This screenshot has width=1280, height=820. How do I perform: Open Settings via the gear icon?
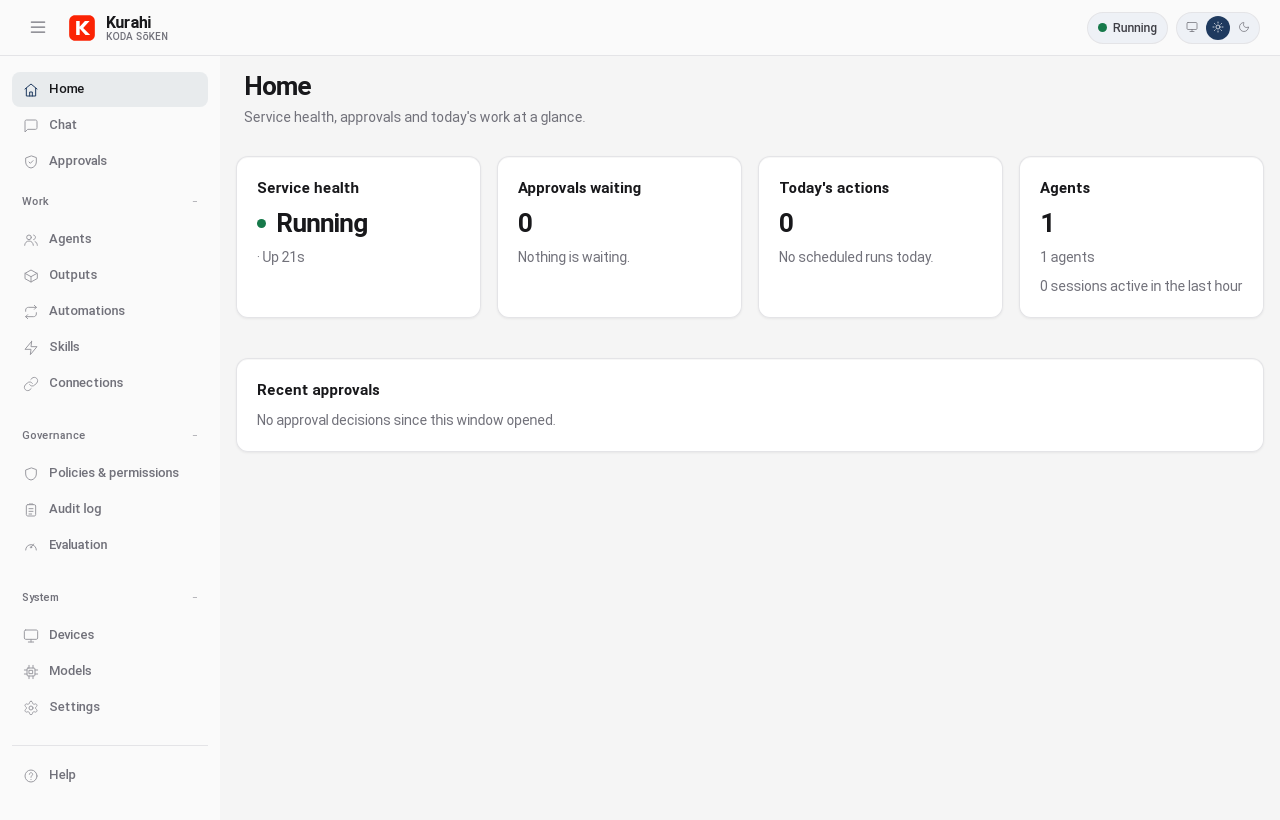pos(31,707)
